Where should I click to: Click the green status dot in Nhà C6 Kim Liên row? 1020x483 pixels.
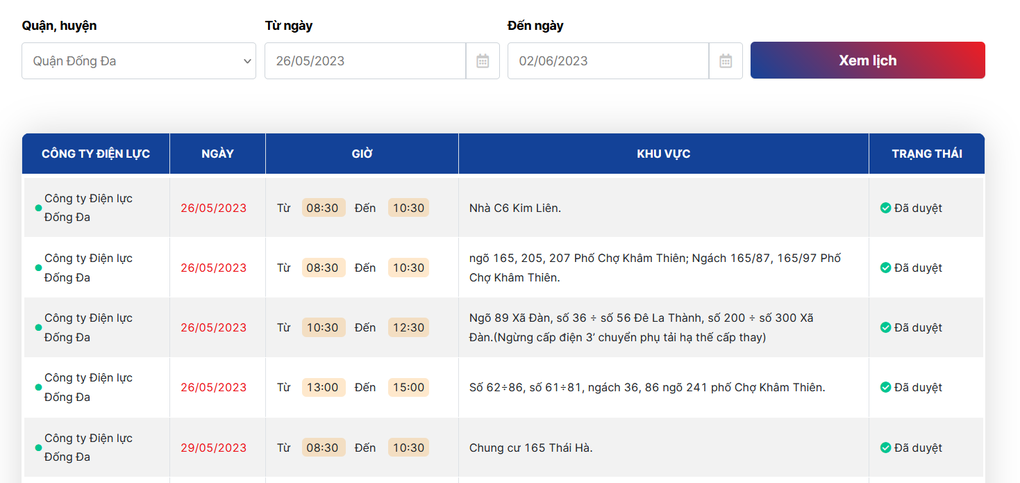(38, 208)
